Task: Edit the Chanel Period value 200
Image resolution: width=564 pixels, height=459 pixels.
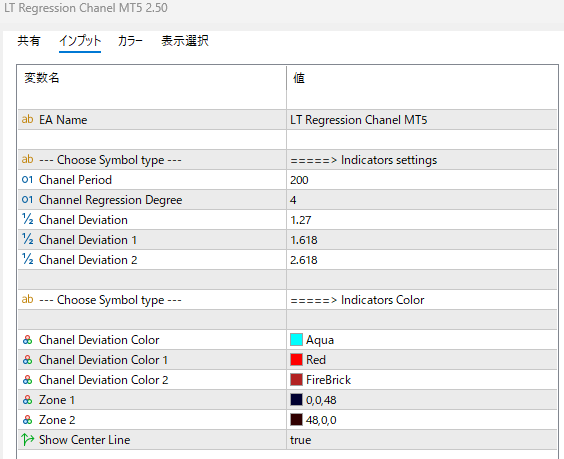Action: click(422, 180)
